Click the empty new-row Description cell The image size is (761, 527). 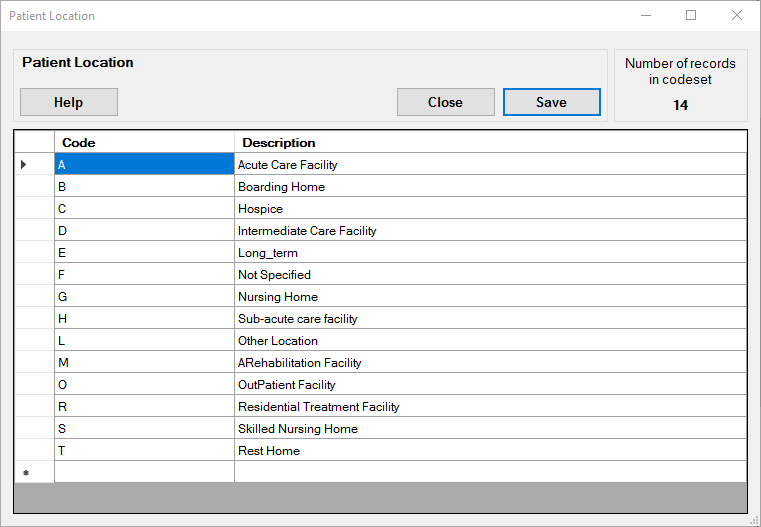490,472
